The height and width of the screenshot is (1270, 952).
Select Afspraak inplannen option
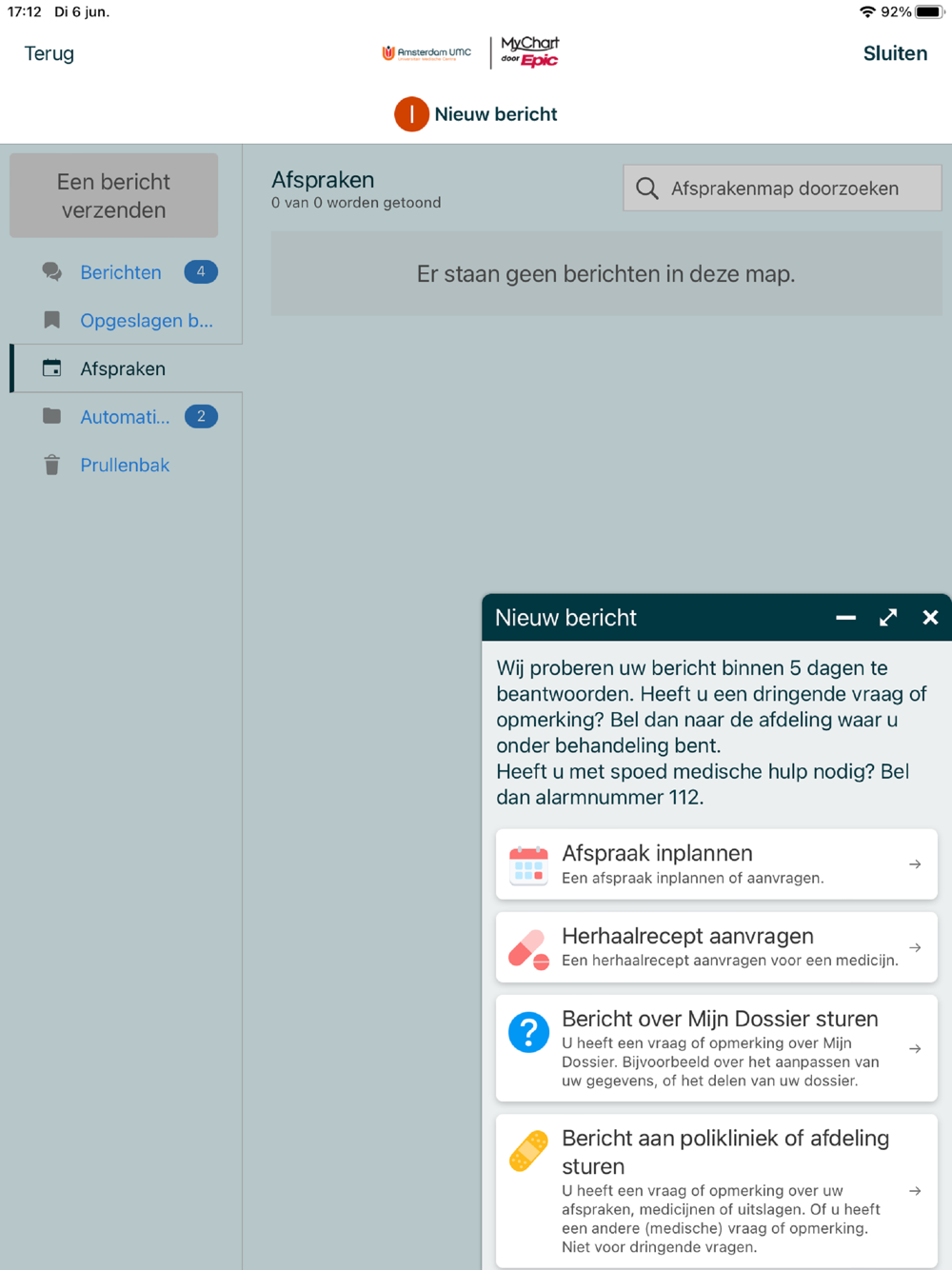coord(716,864)
